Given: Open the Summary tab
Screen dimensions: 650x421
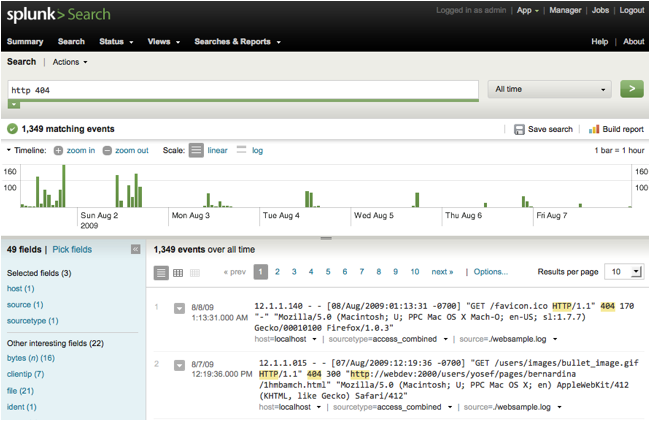Looking at the screenshot, I should [x=25, y=41].
